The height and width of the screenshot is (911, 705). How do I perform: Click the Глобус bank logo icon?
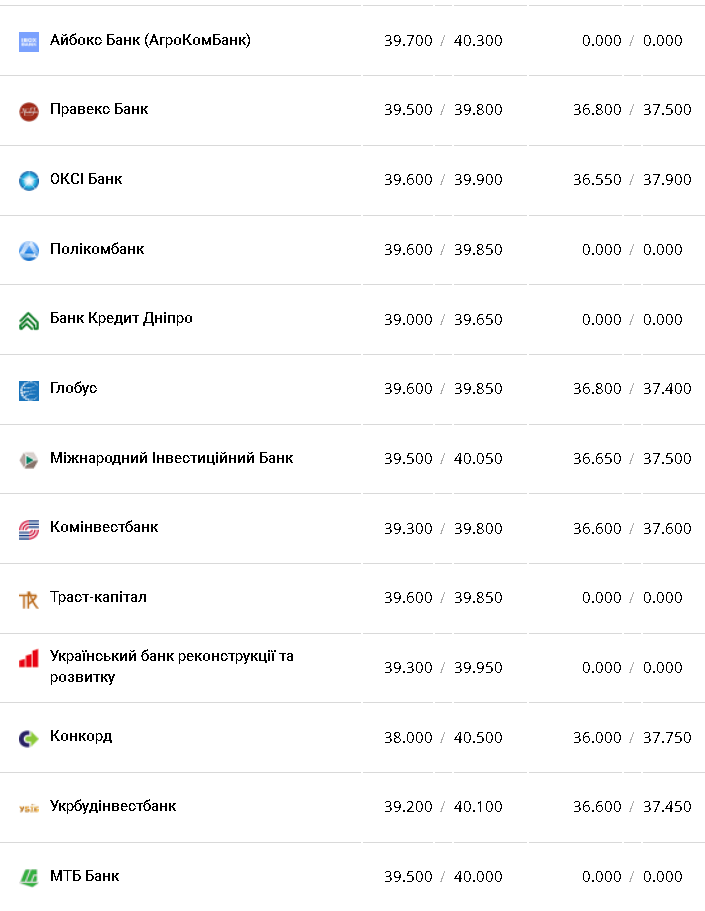[28, 390]
